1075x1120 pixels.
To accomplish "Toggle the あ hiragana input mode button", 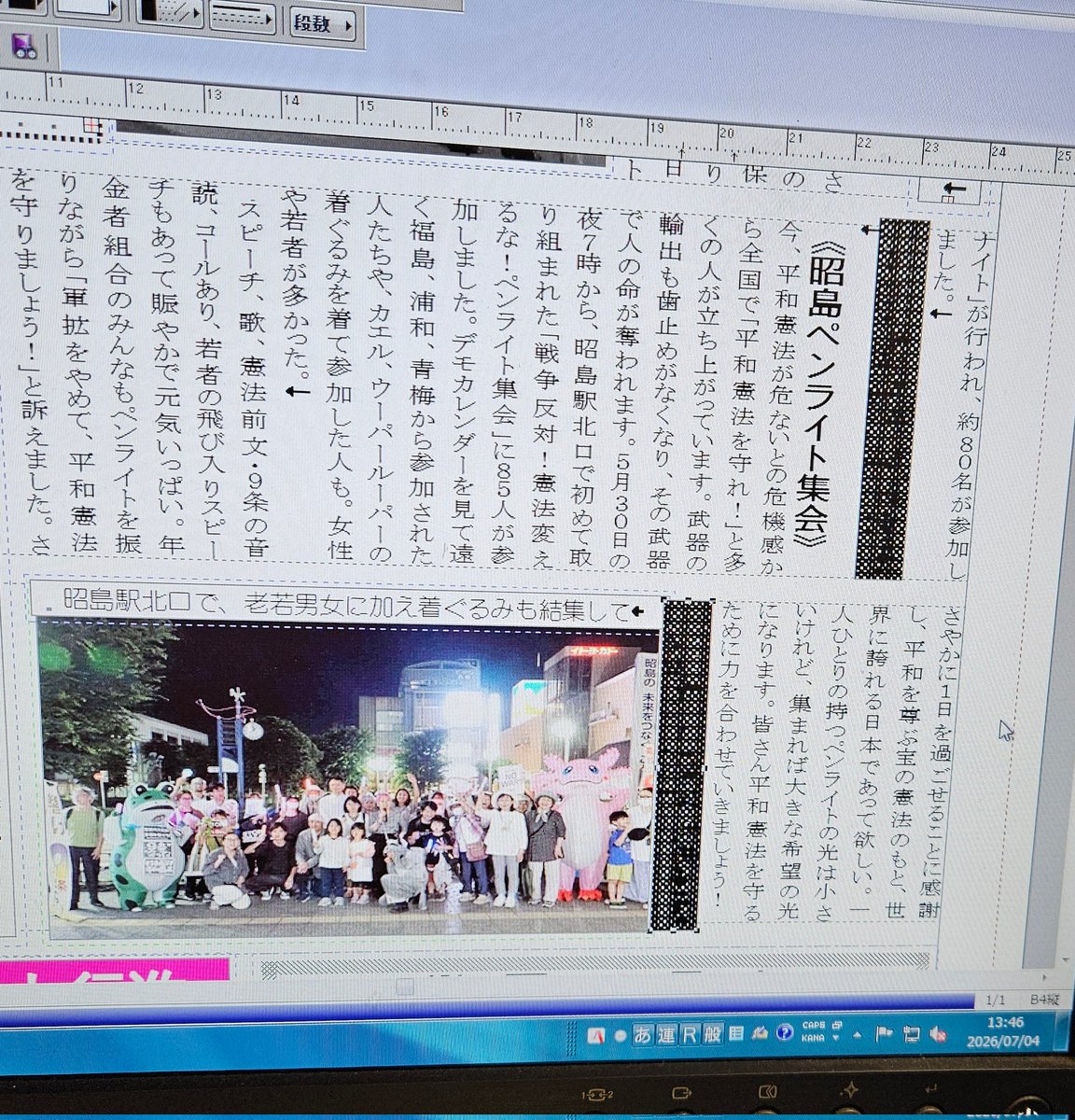I will coord(643,1035).
